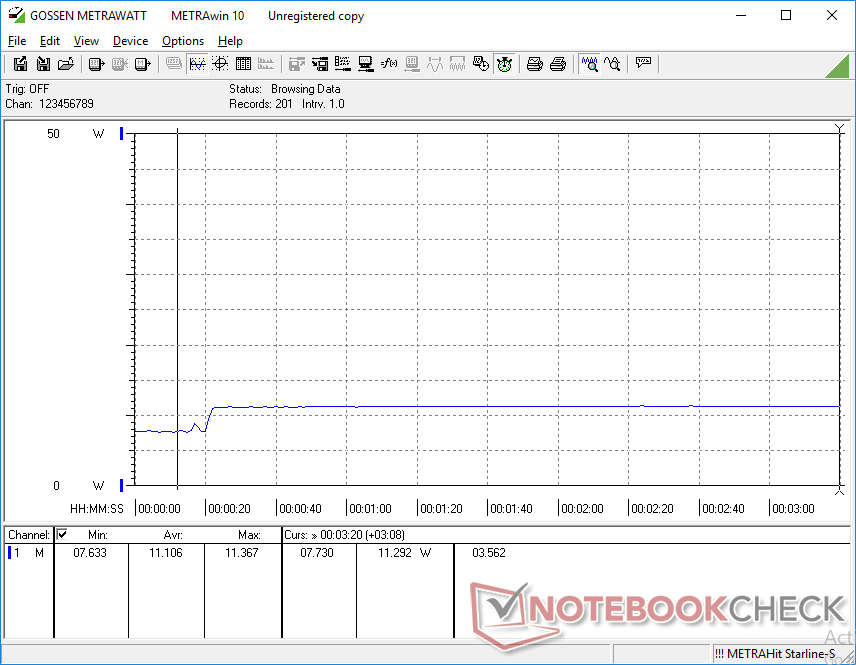Toggle the green alarm clock trigger icon
This screenshot has width=856, height=665.
(504, 64)
